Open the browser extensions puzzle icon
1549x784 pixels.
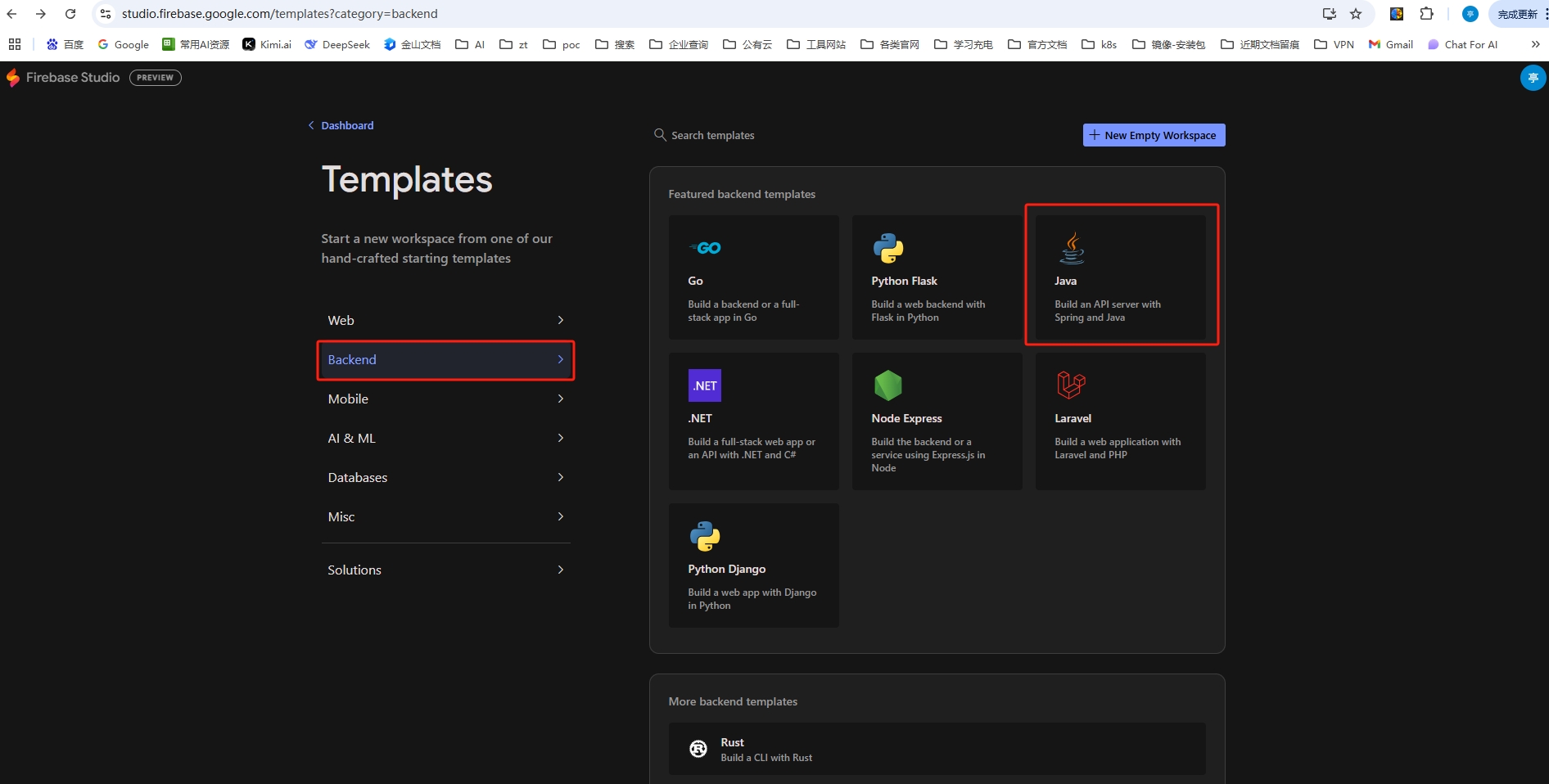point(1426,14)
